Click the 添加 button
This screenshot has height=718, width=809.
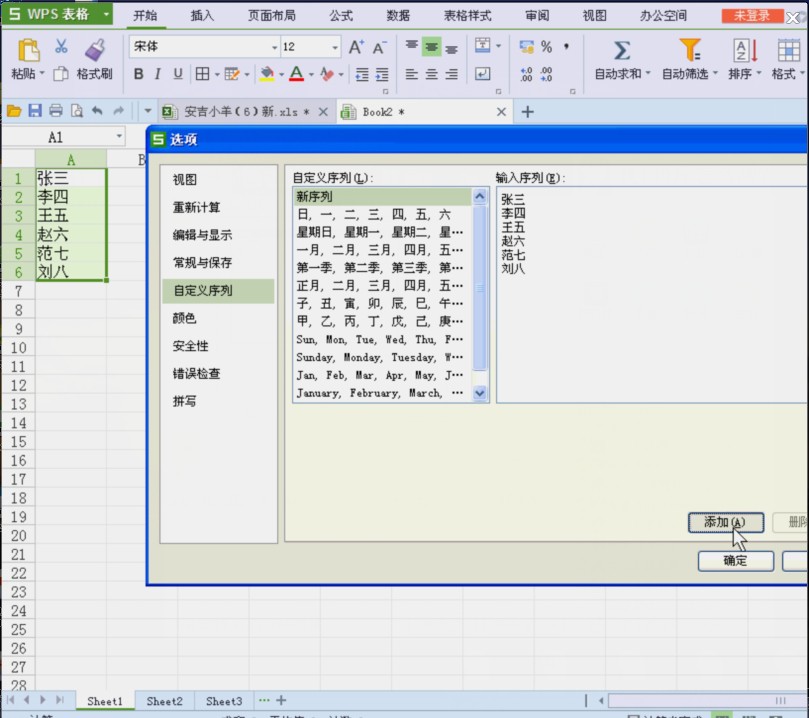point(725,522)
